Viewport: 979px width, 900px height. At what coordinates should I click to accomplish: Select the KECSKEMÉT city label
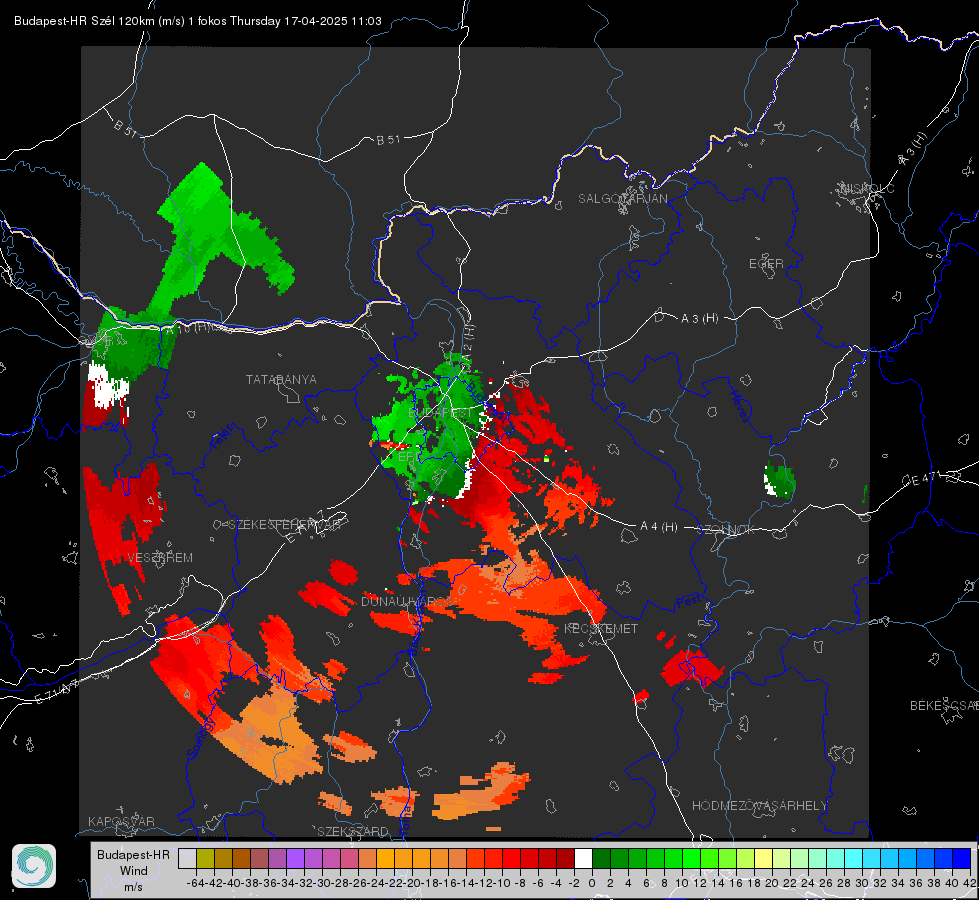(601, 628)
